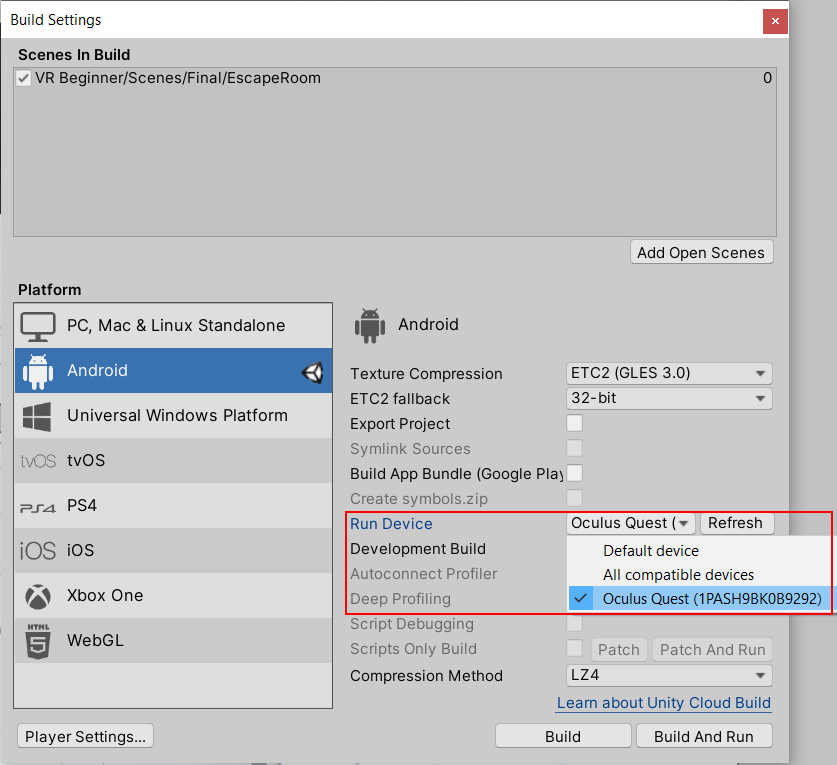The width and height of the screenshot is (837, 765).
Task: Click the Build button
Action: [x=563, y=737]
